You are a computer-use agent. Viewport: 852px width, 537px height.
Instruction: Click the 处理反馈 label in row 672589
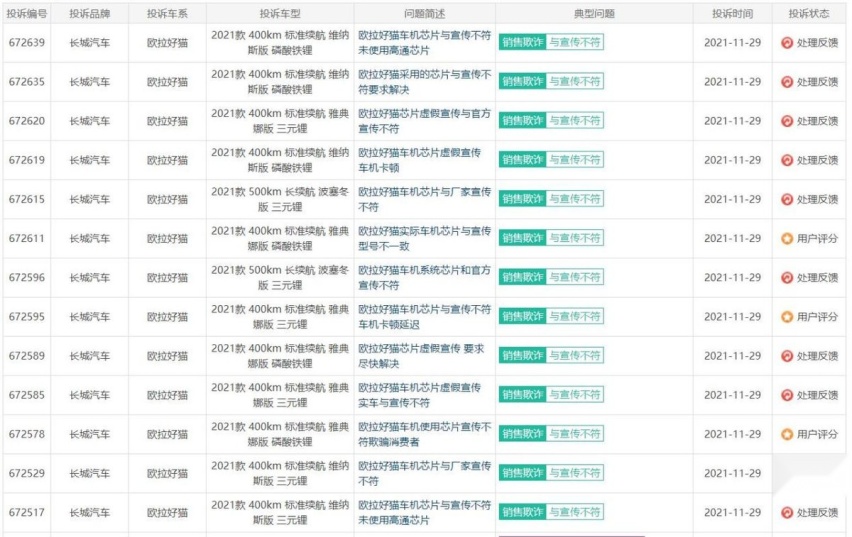coord(817,355)
